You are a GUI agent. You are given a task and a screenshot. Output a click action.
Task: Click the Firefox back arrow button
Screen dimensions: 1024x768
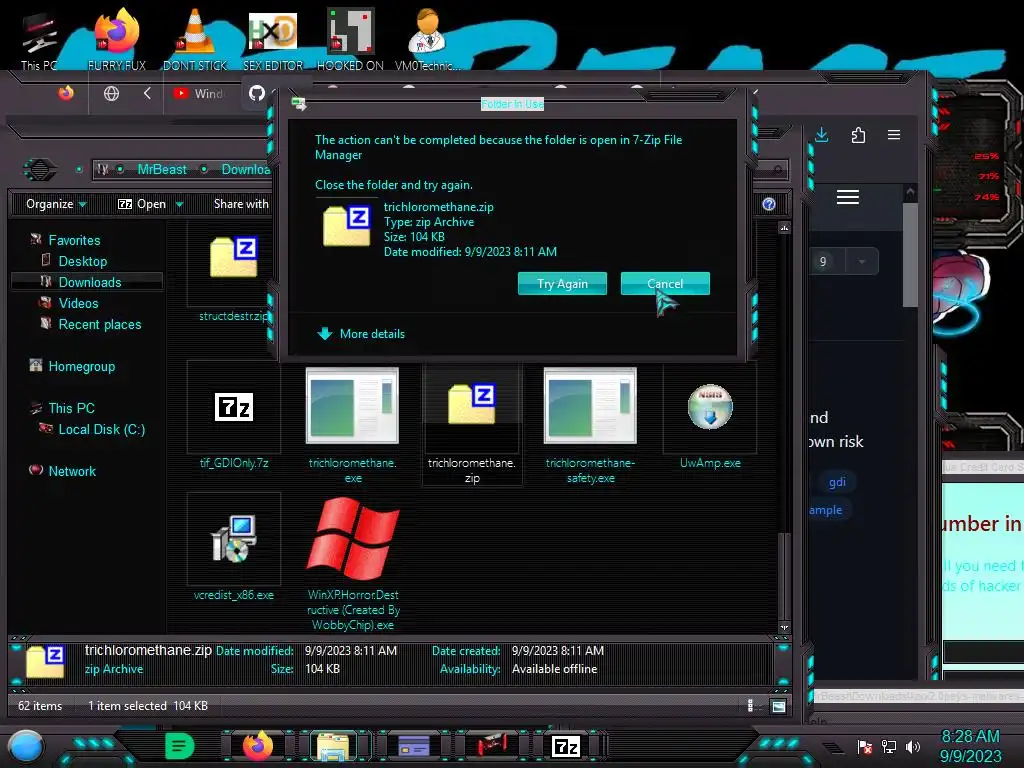pyautogui.click(x=148, y=93)
